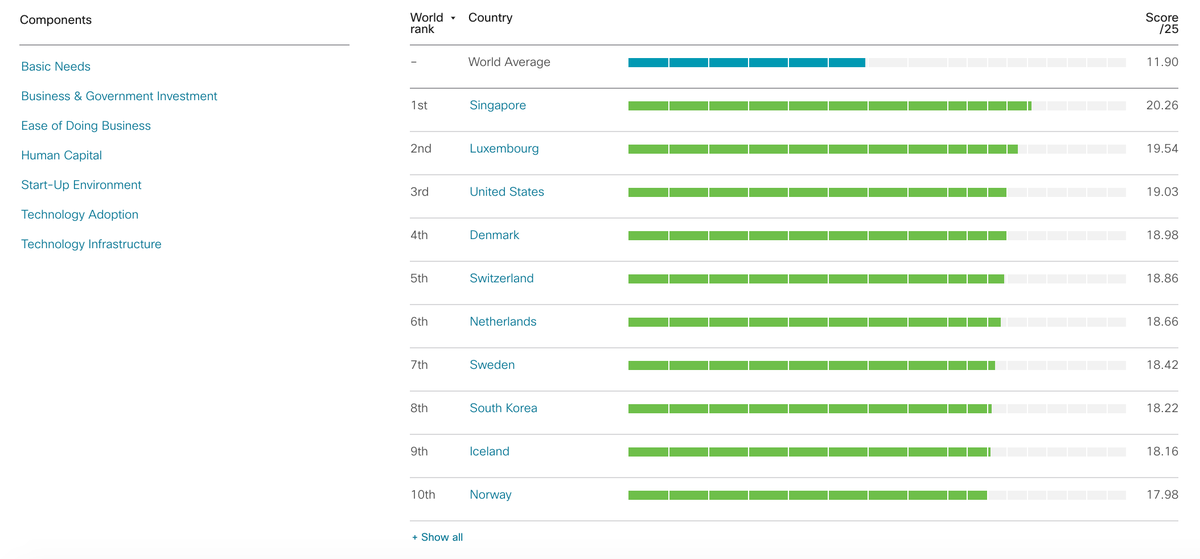This screenshot has width=1200, height=559.
Task: Select the Ease of Doing Business link
Action: tap(86, 126)
